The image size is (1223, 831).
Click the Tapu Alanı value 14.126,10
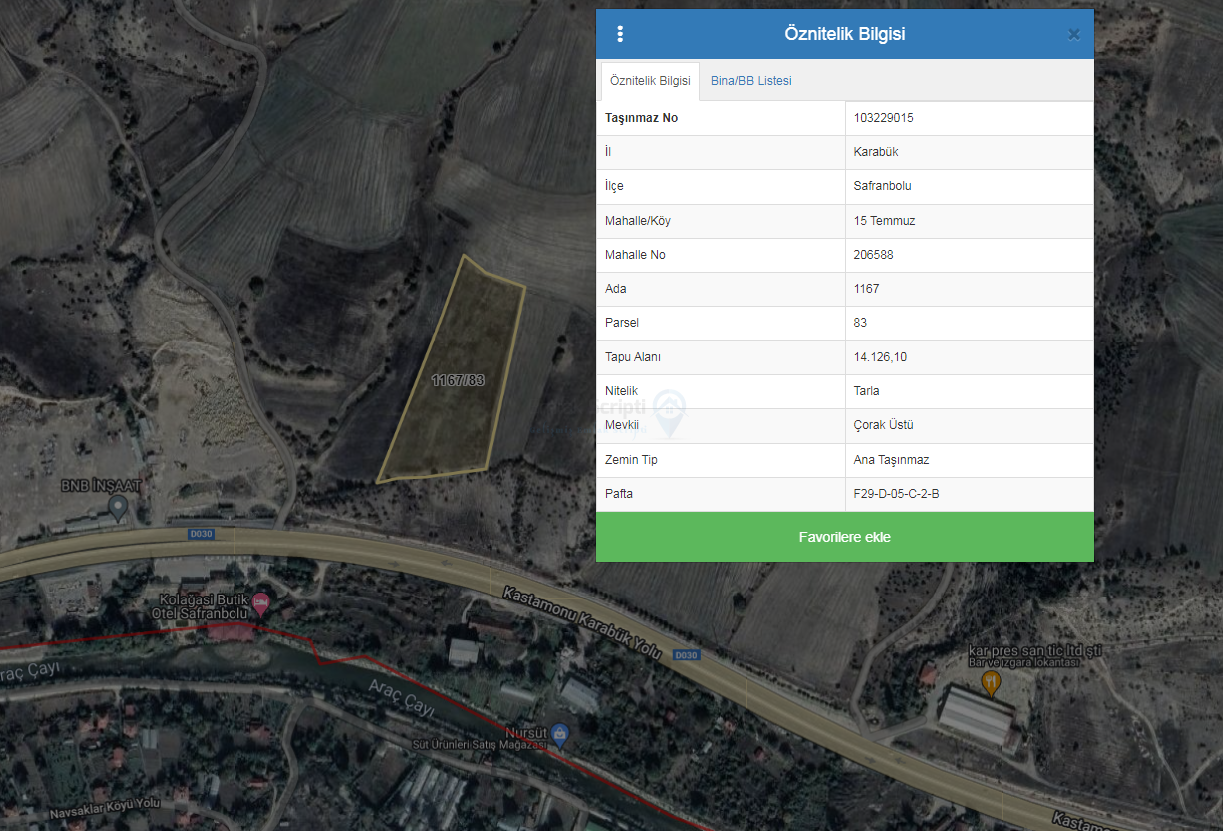[x=881, y=357]
